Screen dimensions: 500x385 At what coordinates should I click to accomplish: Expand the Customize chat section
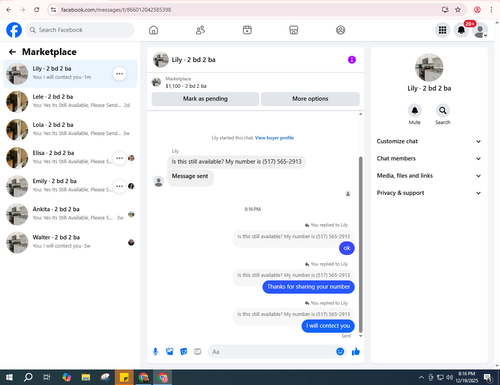coord(429,141)
